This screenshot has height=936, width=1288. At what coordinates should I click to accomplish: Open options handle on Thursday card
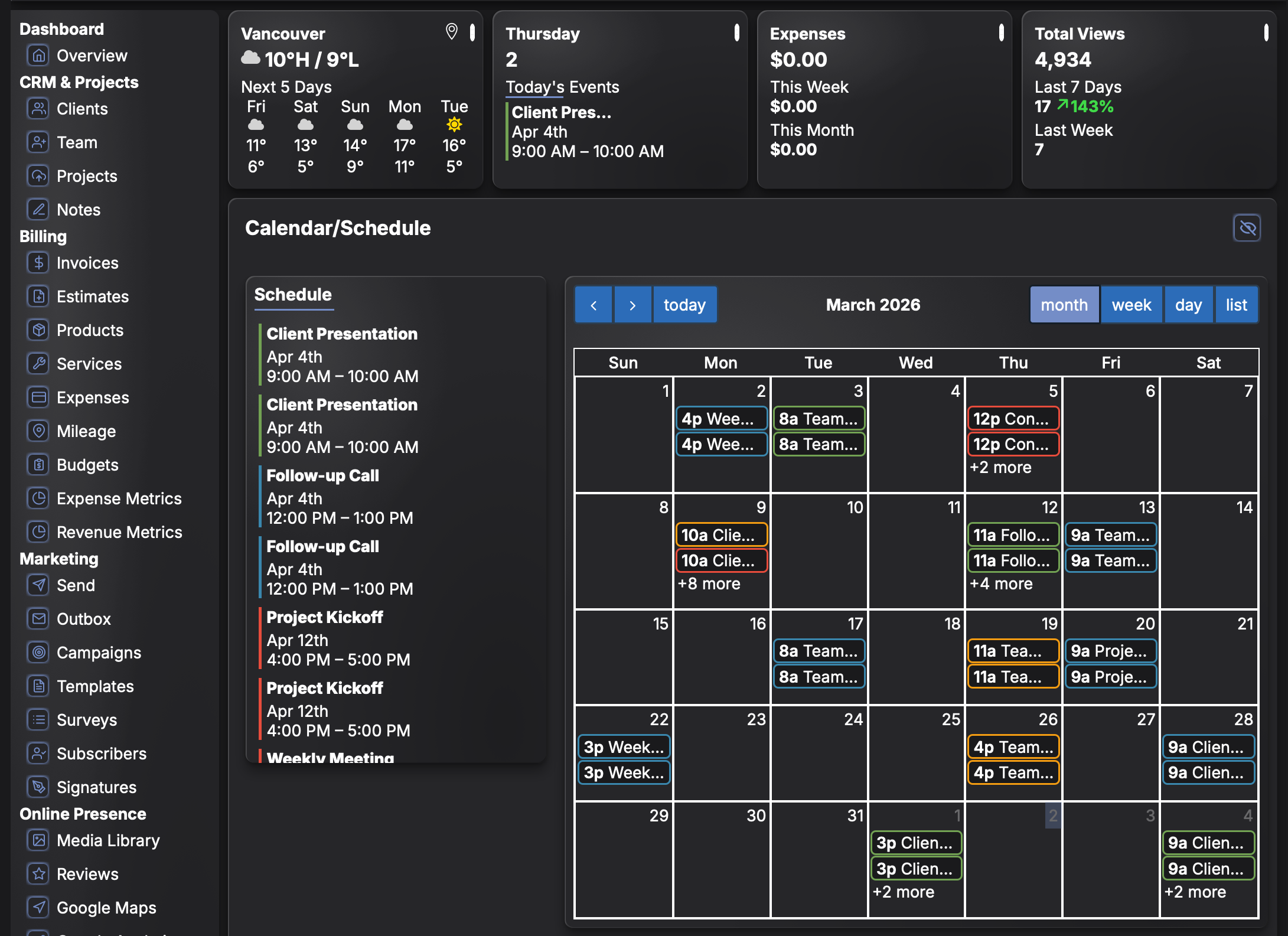pos(736,32)
